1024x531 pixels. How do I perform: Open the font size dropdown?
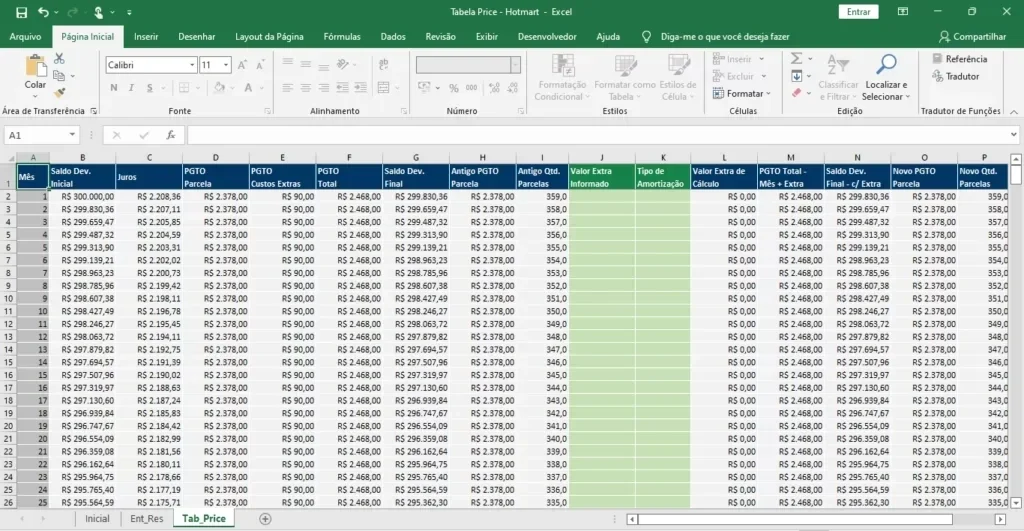point(226,65)
